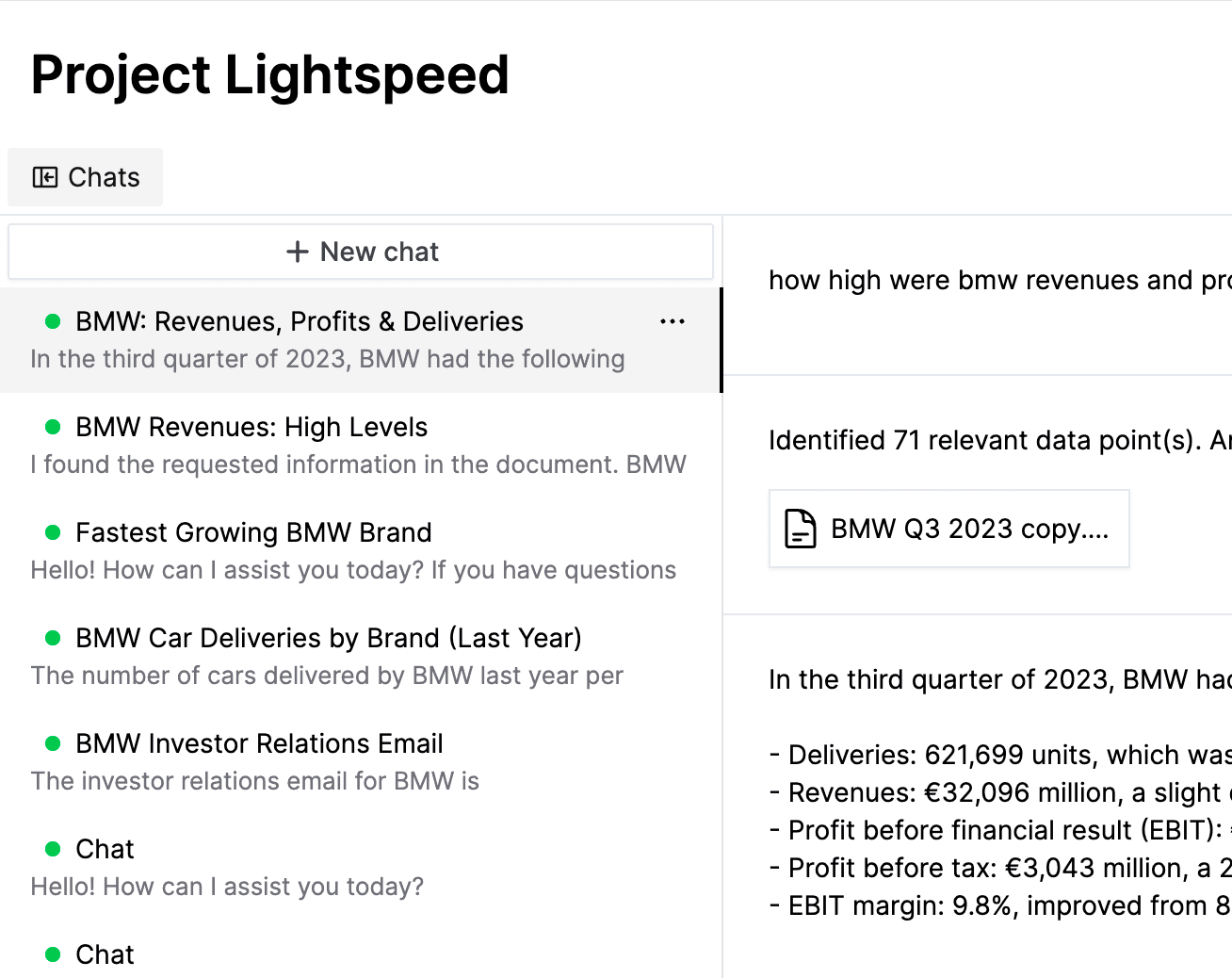
Task: Select the BMW: Revenues, Profits & Deliveries chat
Action: click(x=300, y=322)
